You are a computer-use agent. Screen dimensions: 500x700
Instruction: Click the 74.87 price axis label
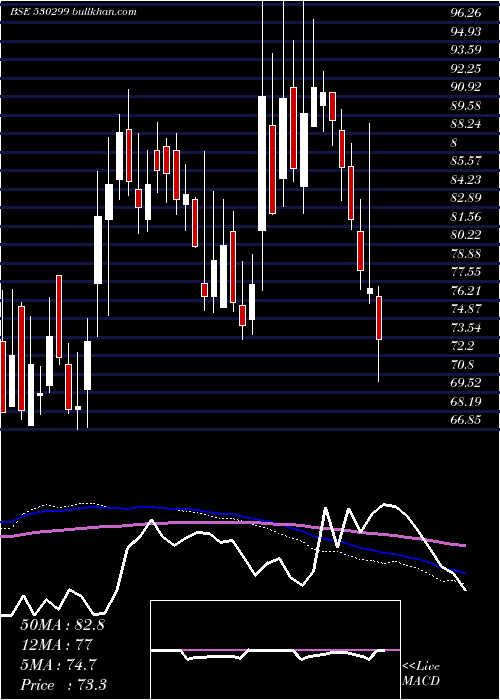pyautogui.click(x=466, y=309)
